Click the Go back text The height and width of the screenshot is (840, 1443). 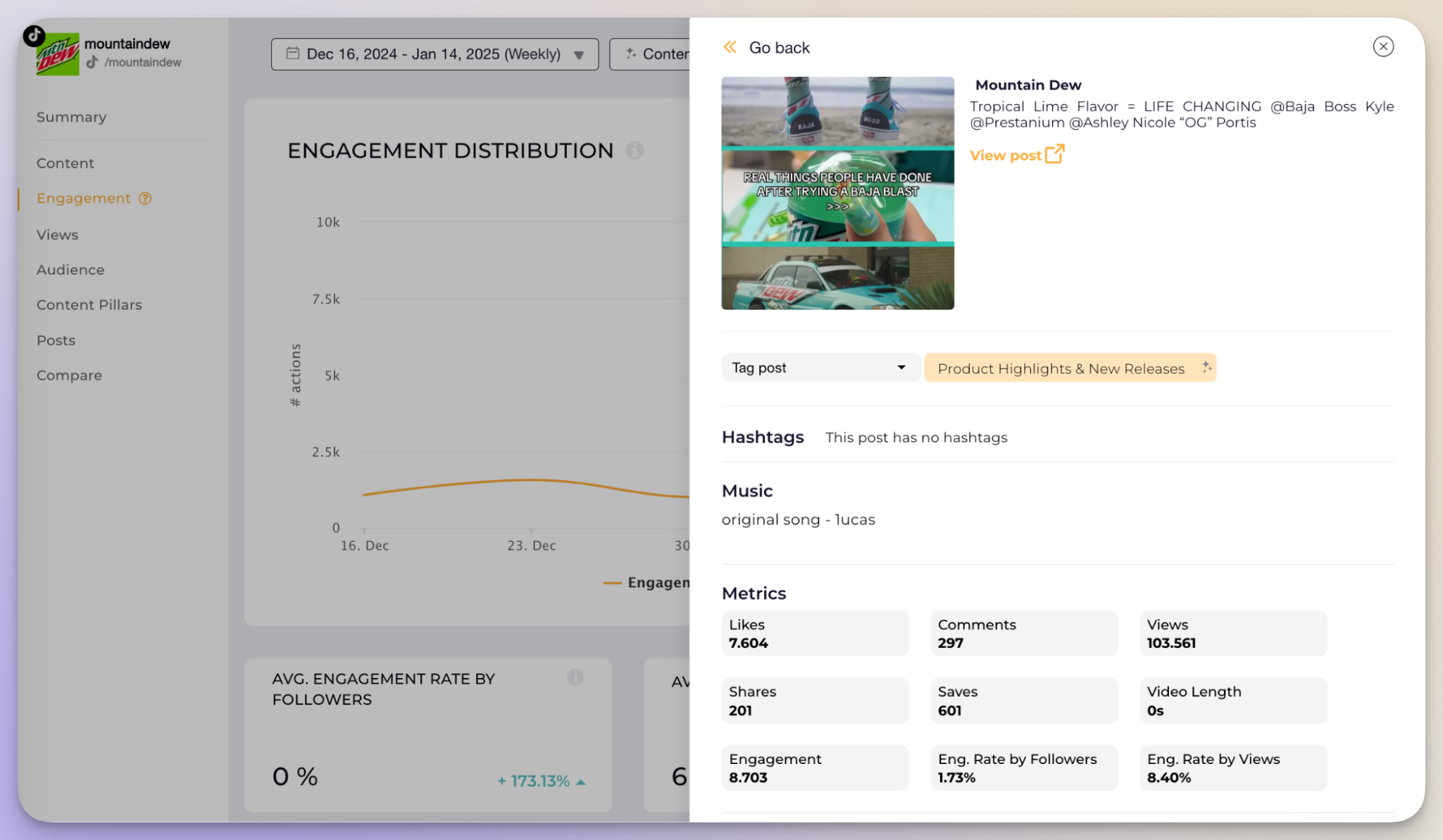coord(779,48)
